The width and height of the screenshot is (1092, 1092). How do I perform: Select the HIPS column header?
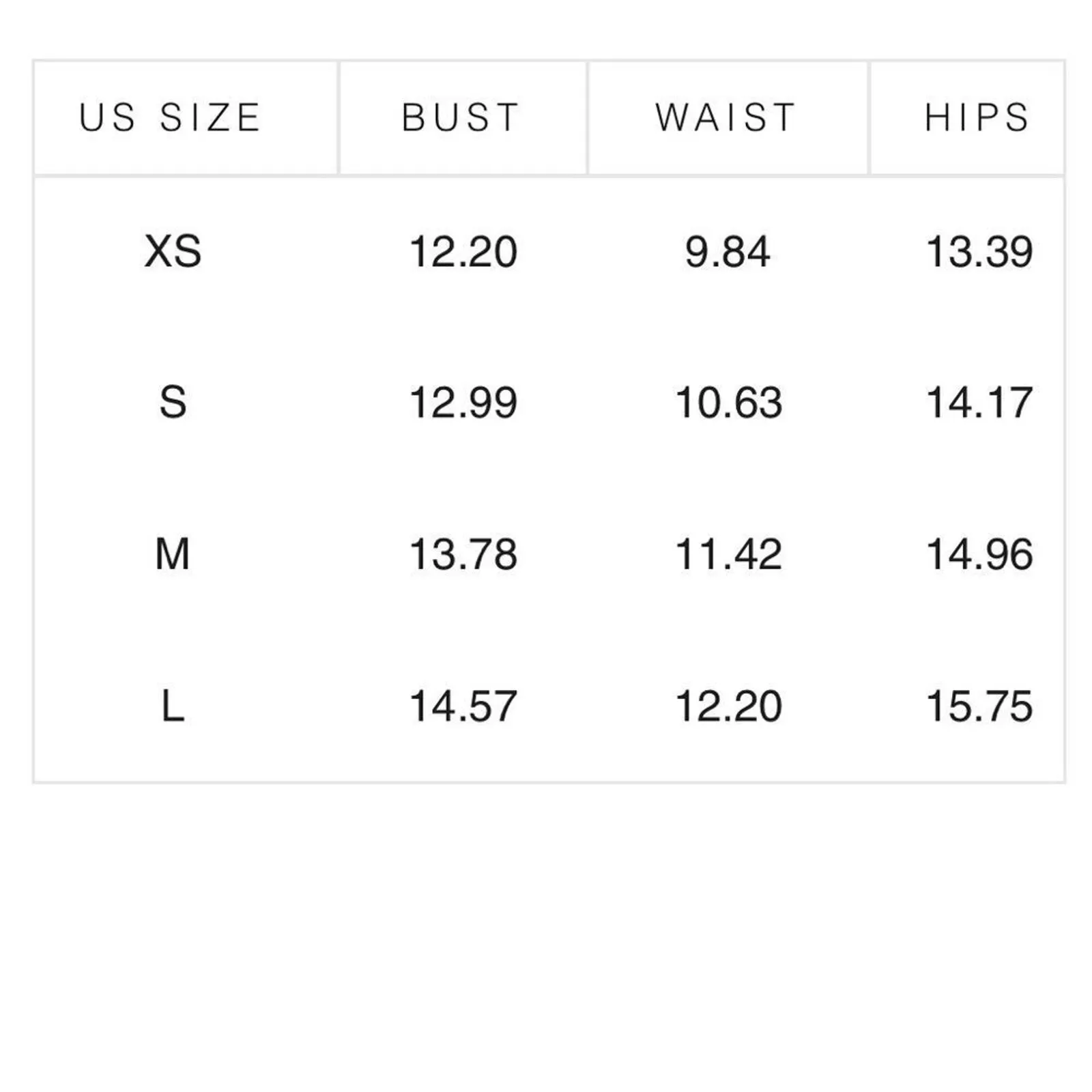pos(977,117)
